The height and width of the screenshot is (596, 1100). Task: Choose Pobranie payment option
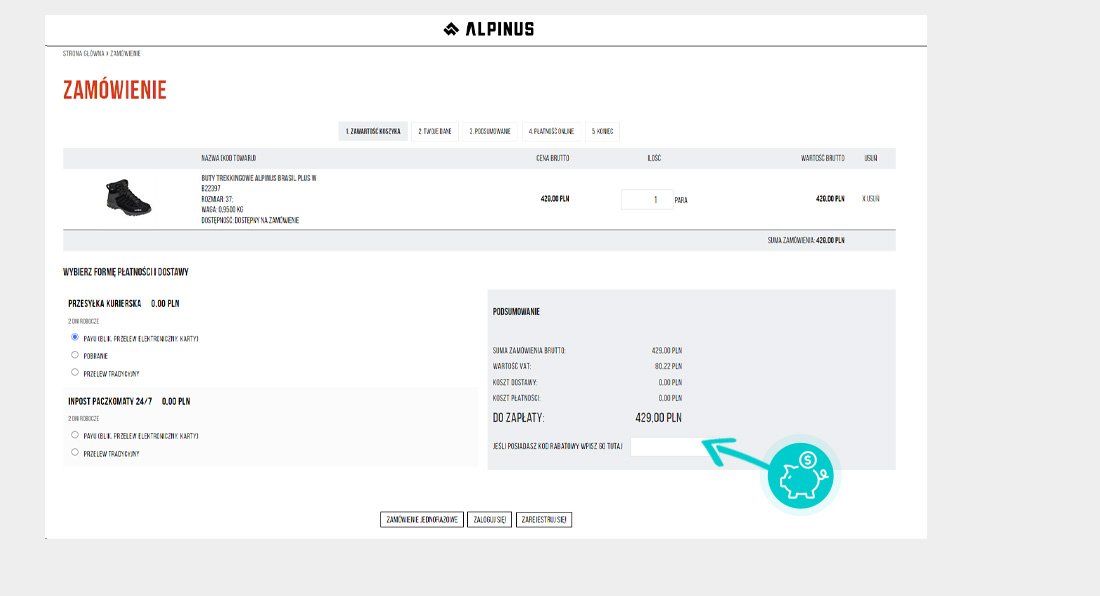[x=75, y=355]
